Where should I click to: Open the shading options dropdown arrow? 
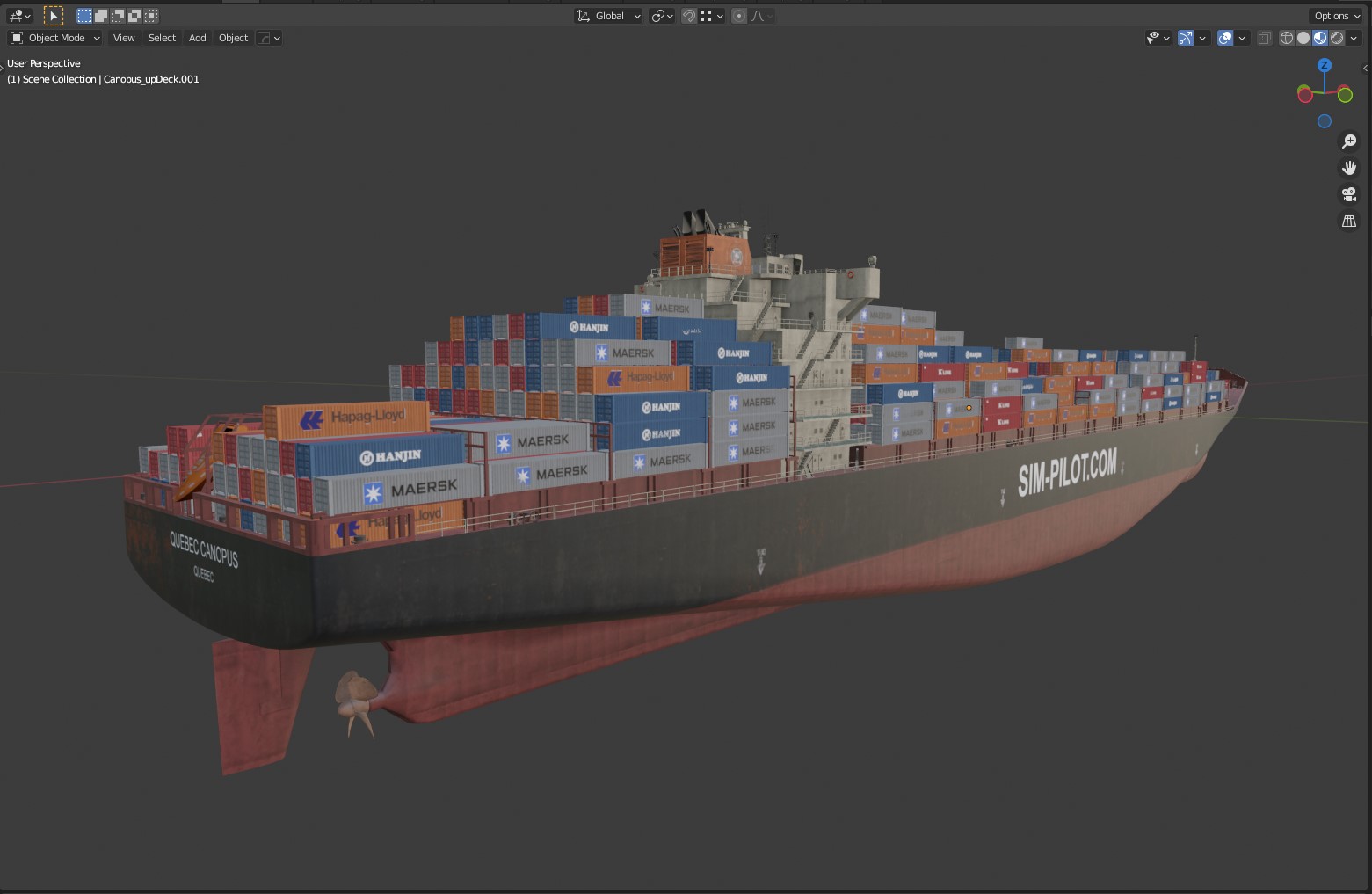tap(1354, 38)
